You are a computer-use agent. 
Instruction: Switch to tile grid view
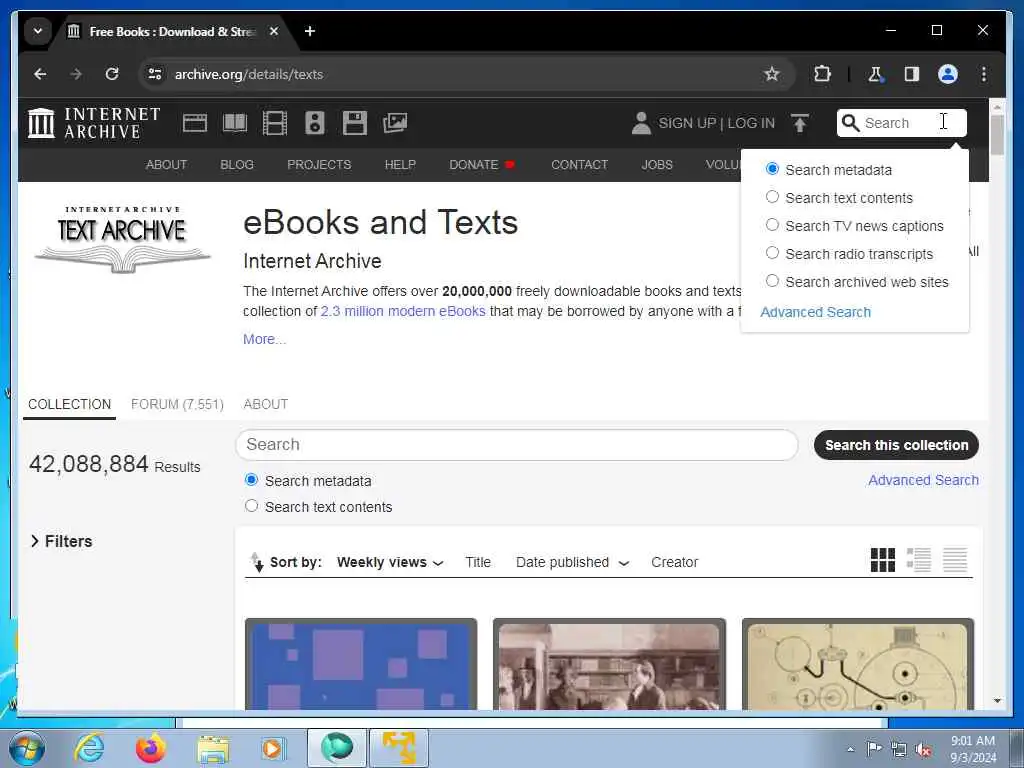pyautogui.click(x=883, y=560)
